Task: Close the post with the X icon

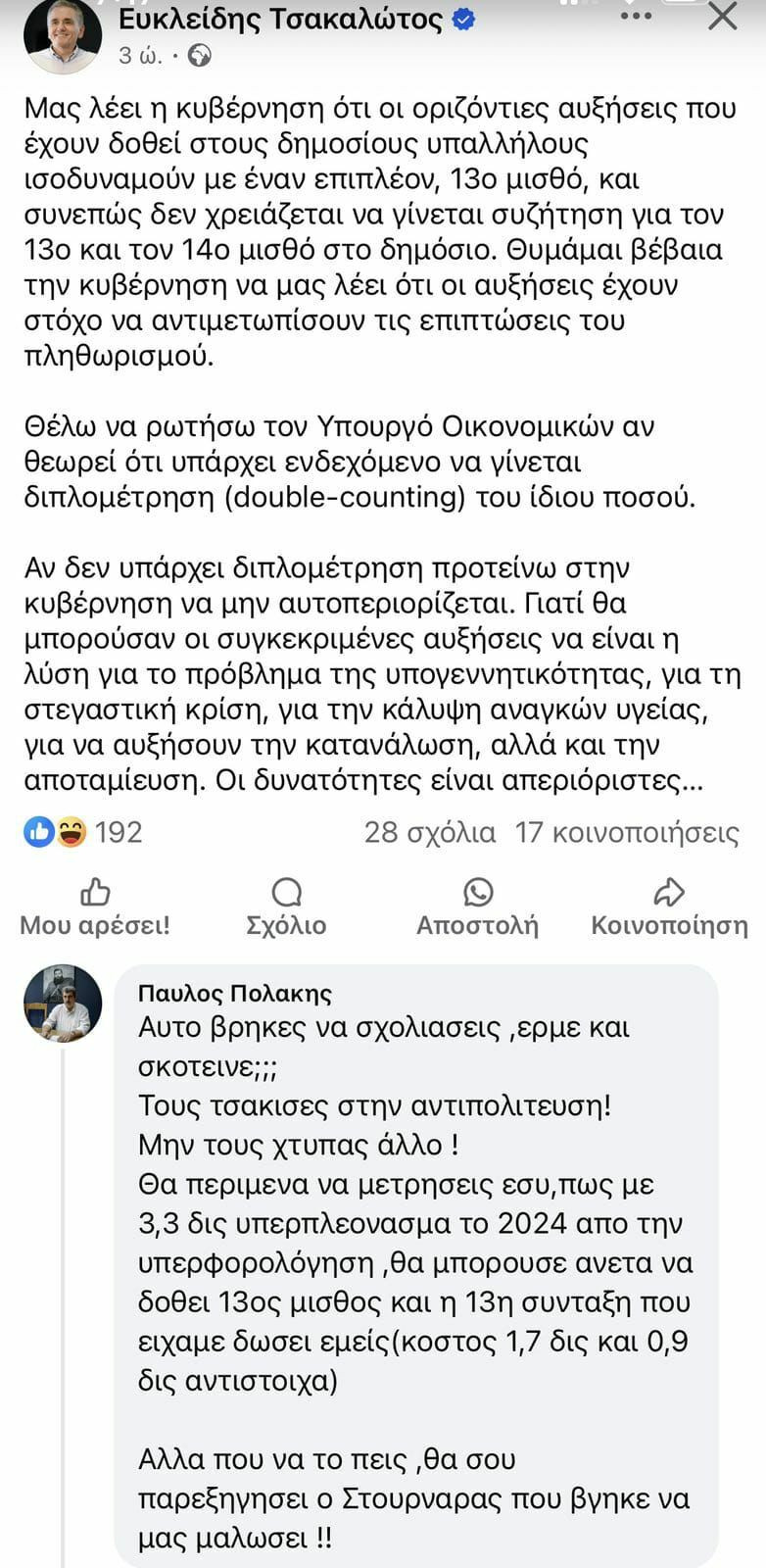Action: 722,17
